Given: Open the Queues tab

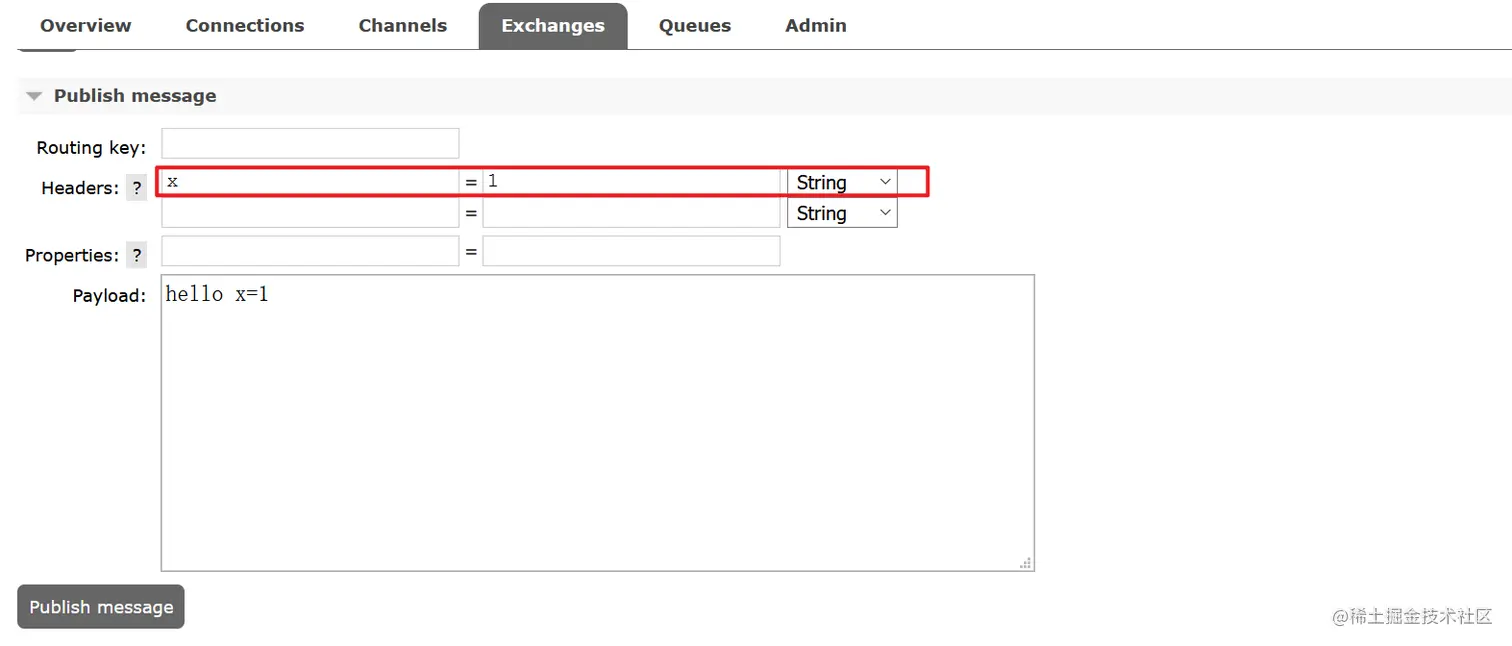Looking at the screenshot, I should point(695,26).
